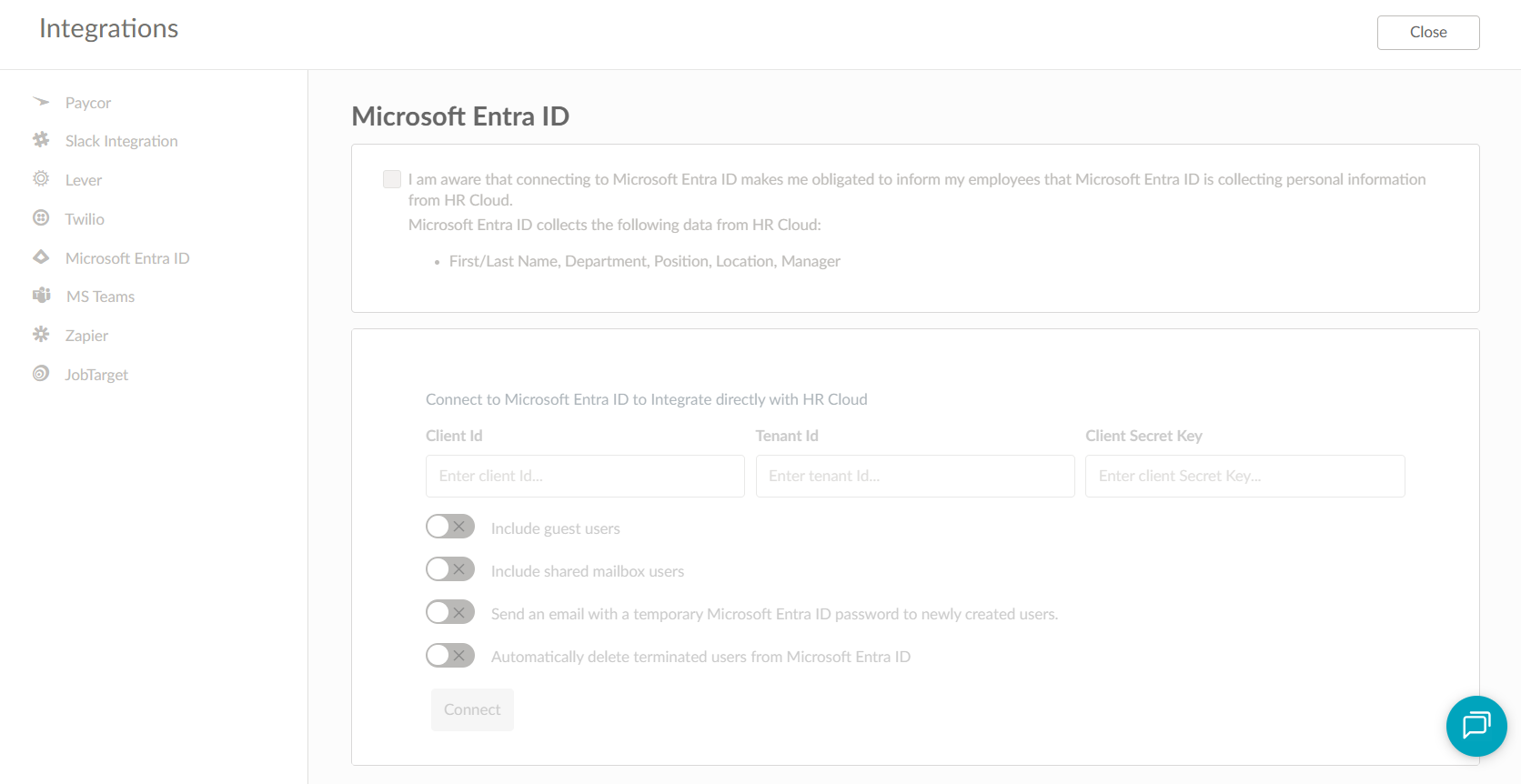Click the MS Teams icon
The image size is (1521, 784).
click(x=42, y=296)
